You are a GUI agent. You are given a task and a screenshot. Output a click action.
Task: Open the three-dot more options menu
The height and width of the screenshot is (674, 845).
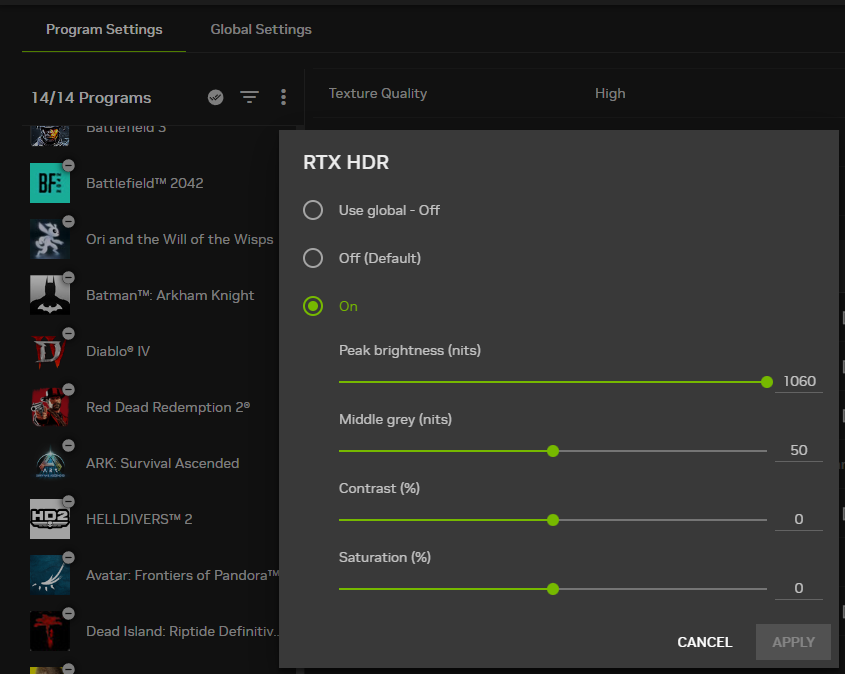(283, 97)
